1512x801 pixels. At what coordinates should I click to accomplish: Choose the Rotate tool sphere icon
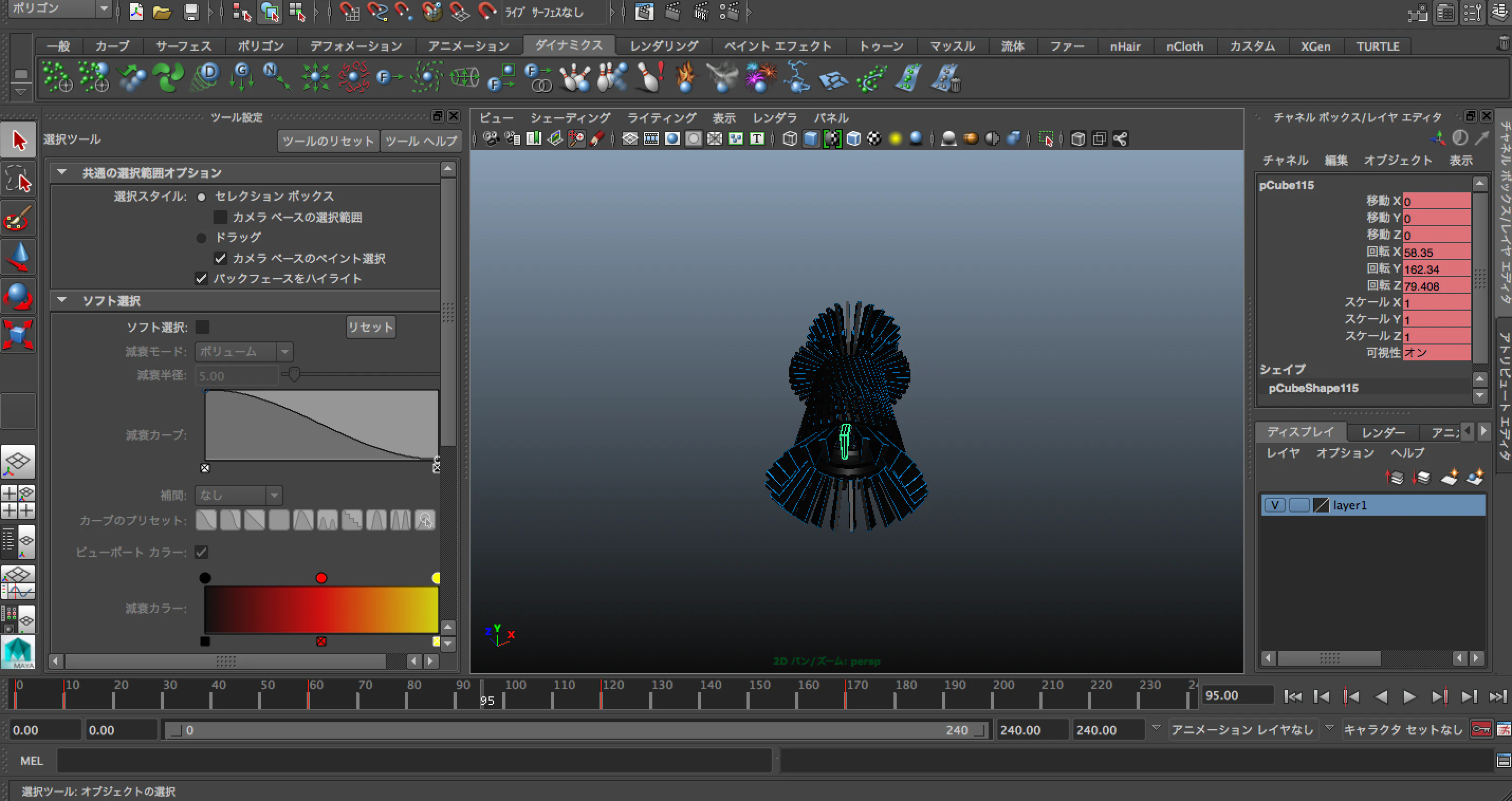(18, 295)
